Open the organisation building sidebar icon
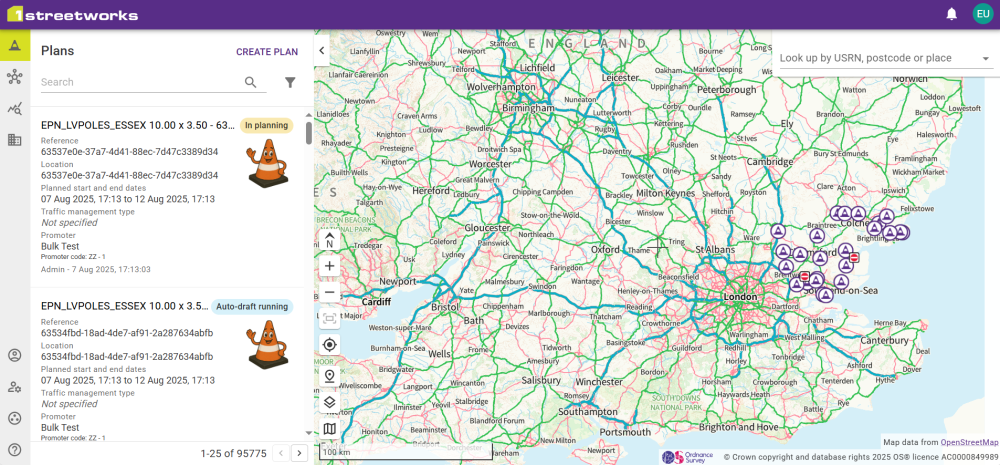Screen dimensions: 1000x465 15,140
